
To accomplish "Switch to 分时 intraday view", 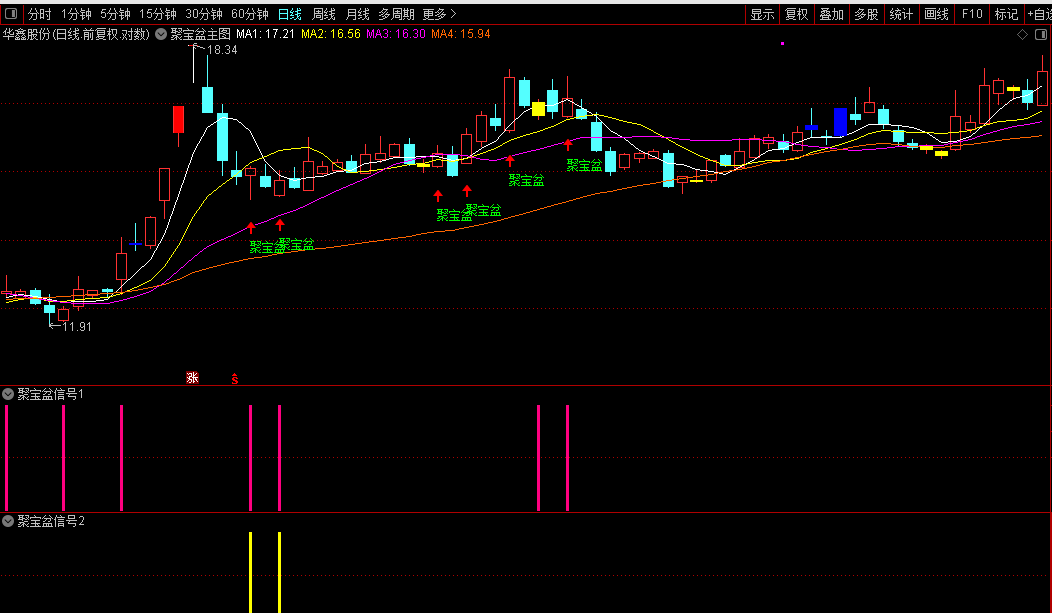I will pos(39,14).
